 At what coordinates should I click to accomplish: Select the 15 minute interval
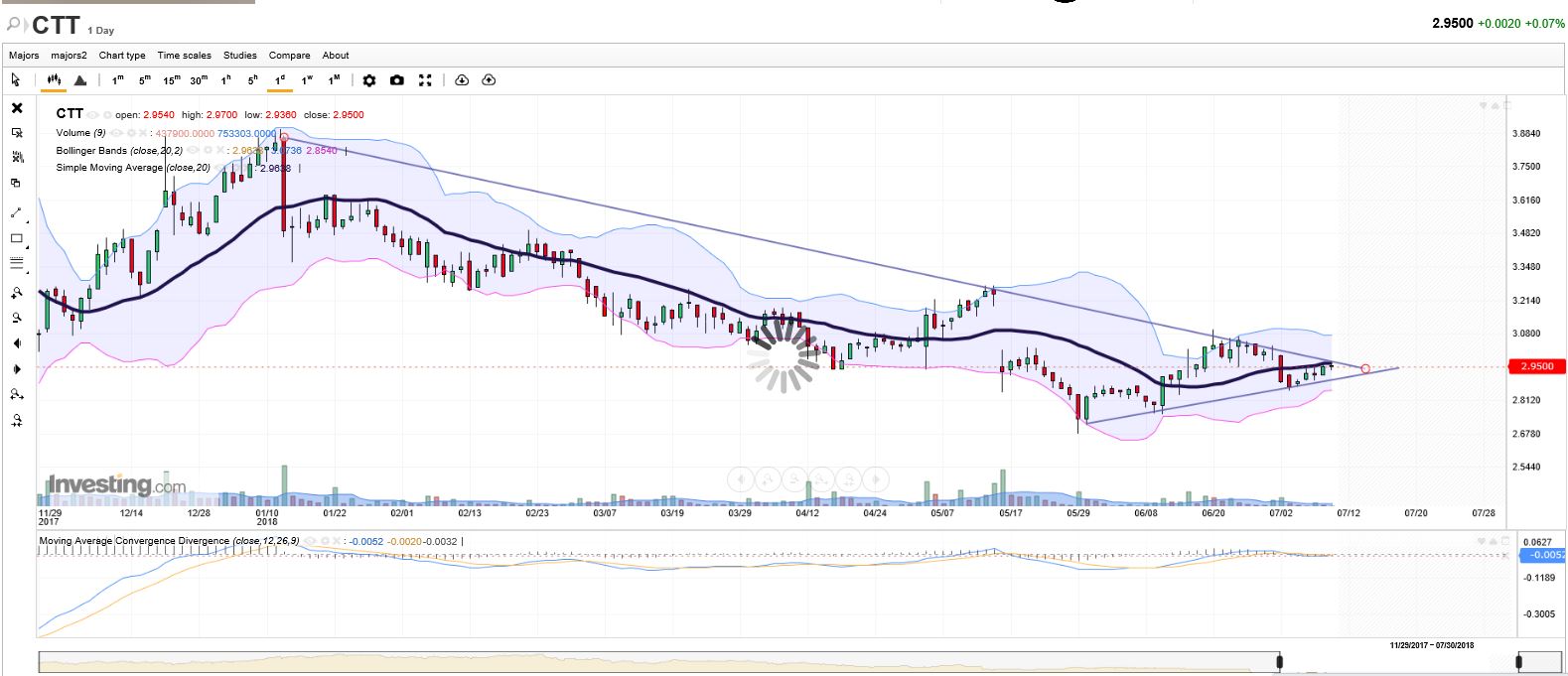pos(172,79)
